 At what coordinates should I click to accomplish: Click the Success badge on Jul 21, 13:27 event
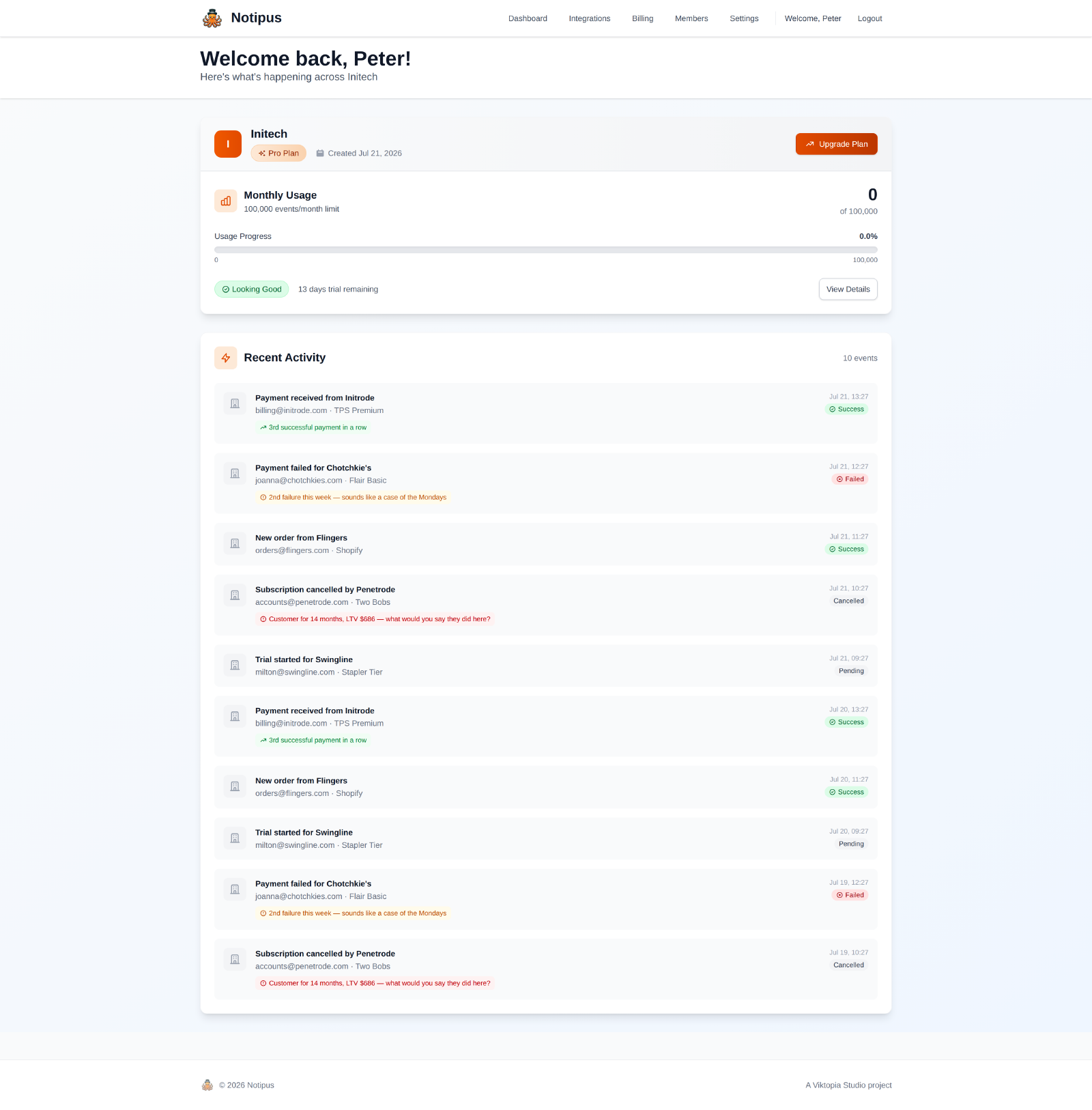(846, 410)
